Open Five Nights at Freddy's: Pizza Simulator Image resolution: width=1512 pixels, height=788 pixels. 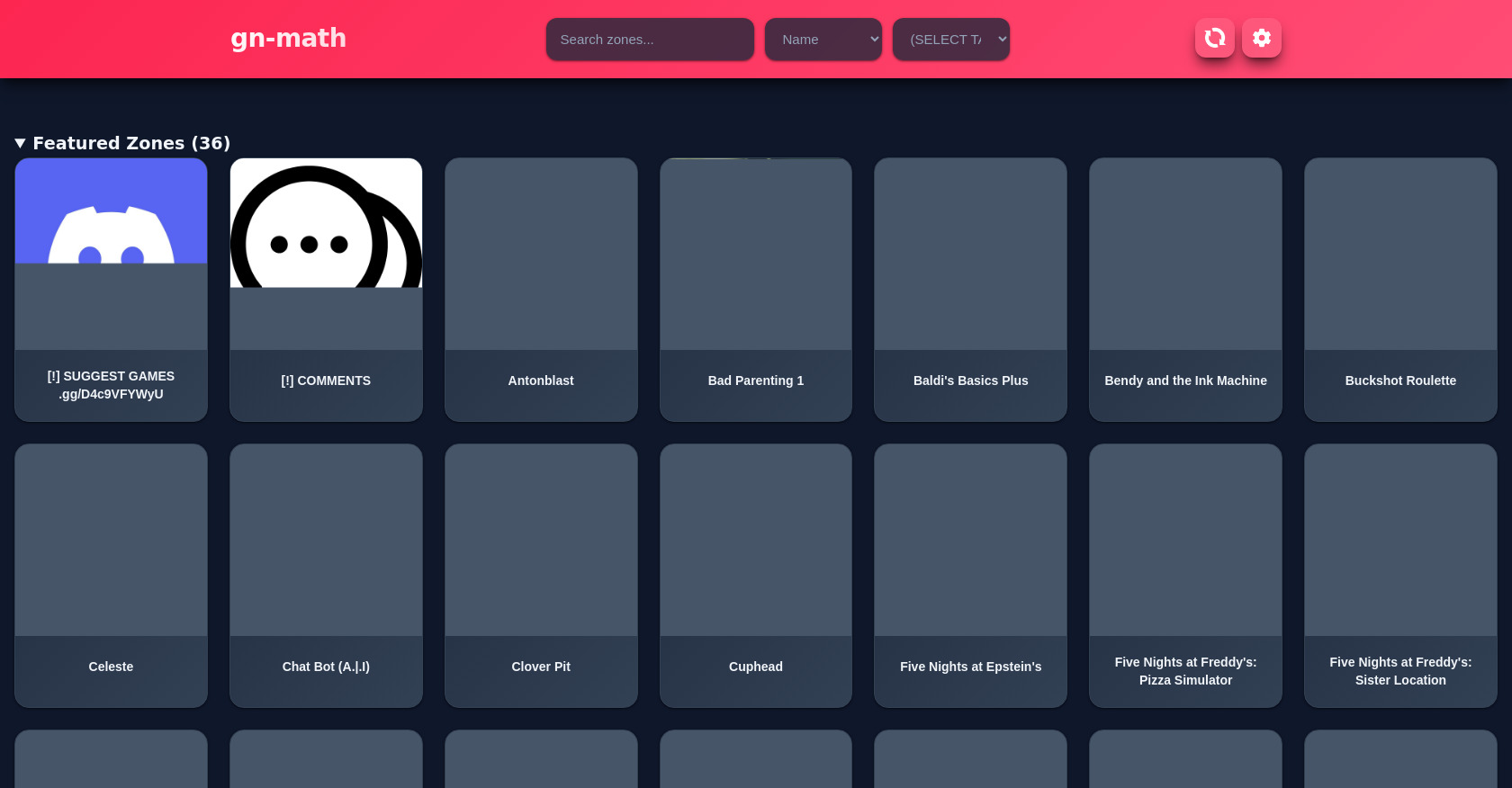click(1185, 575)
